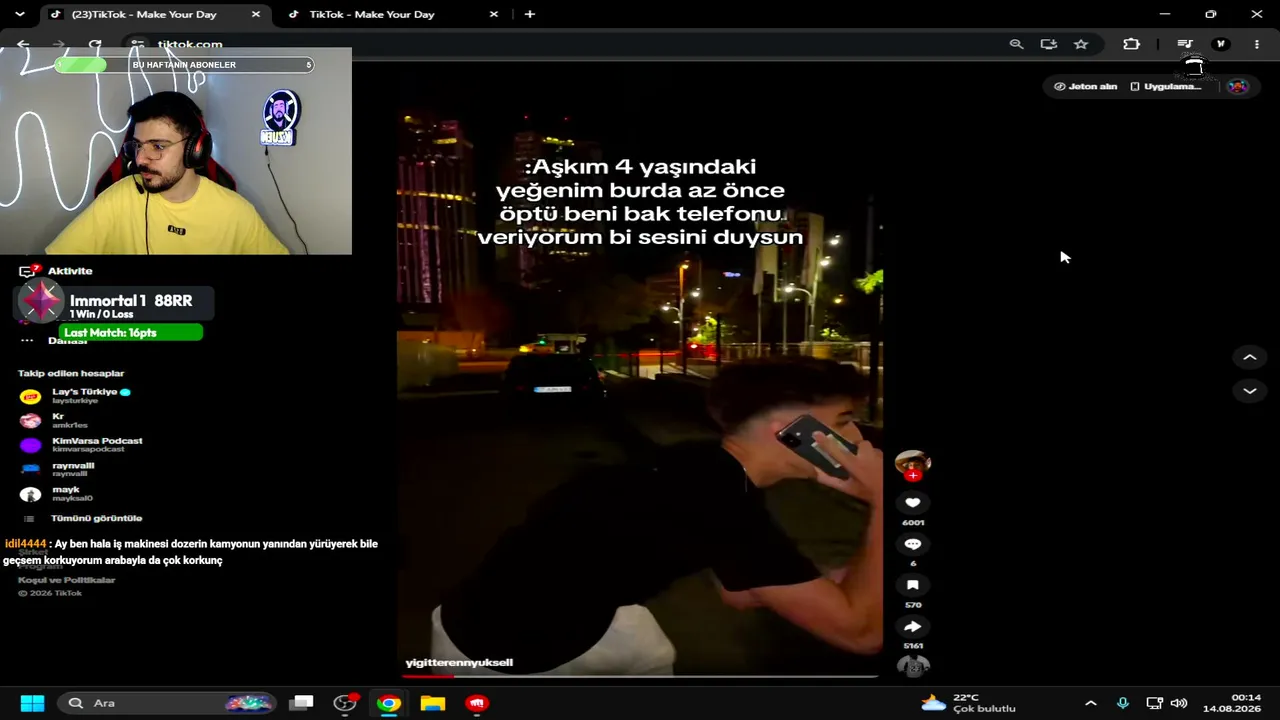
Task: Expand the system tray hidden icons chevron
Action: click(1091, 703)
